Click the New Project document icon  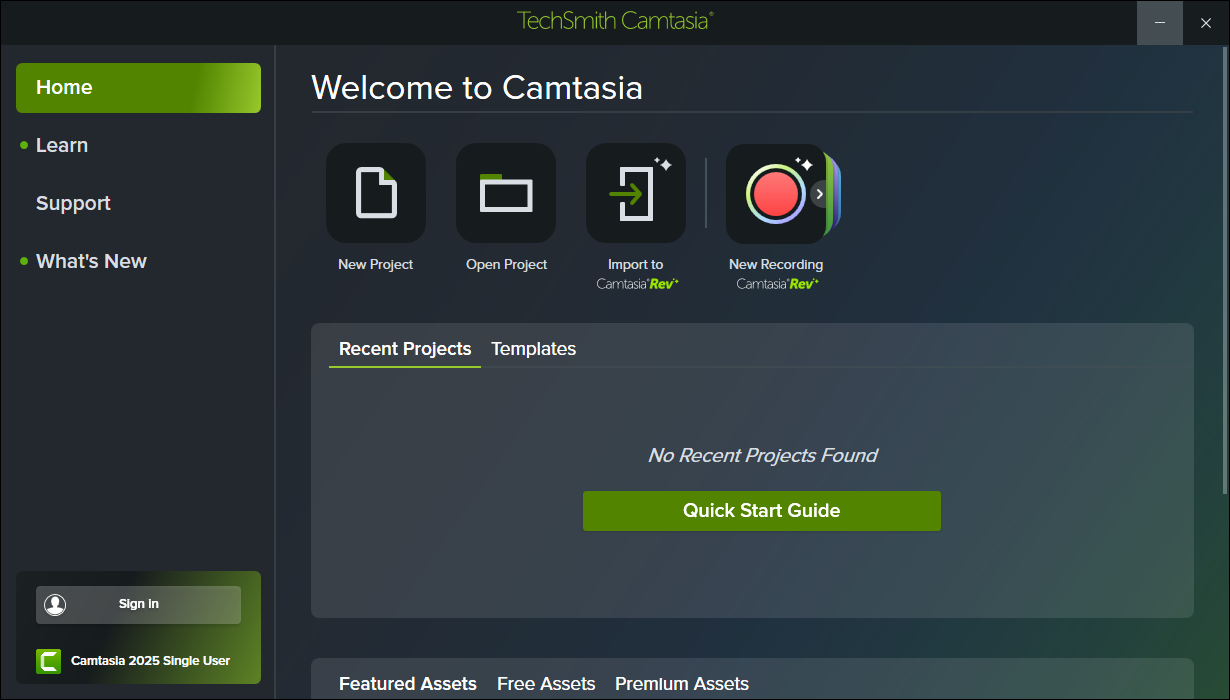click(376, 193)
